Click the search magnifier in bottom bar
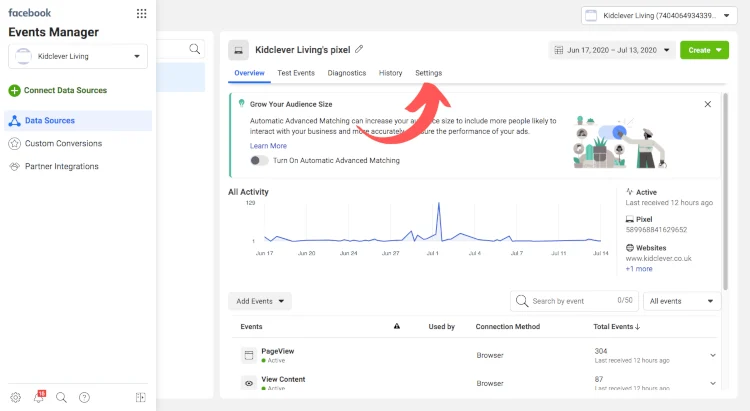This screenshot has width=750, height=411. (61, 397)
